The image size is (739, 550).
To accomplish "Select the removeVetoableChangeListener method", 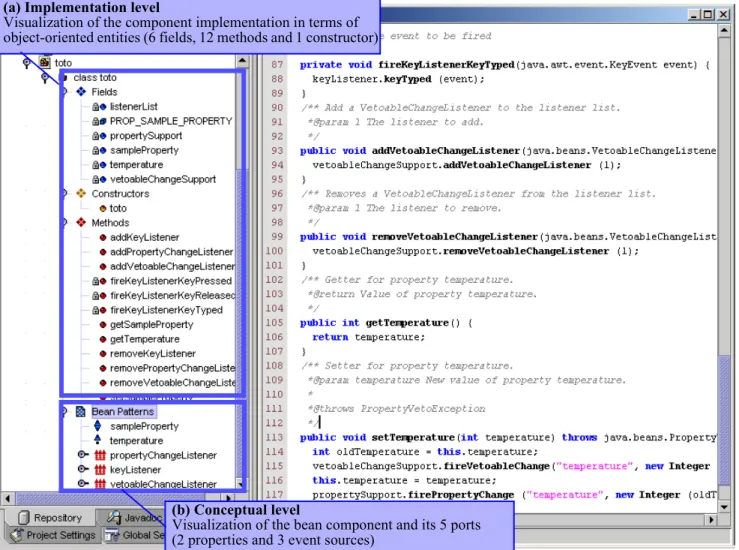I will pos(172,383).
